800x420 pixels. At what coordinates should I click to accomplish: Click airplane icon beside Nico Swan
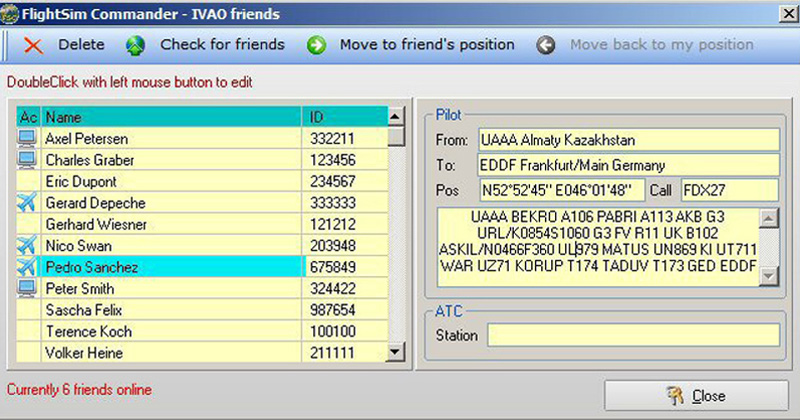tap(27, 245)
